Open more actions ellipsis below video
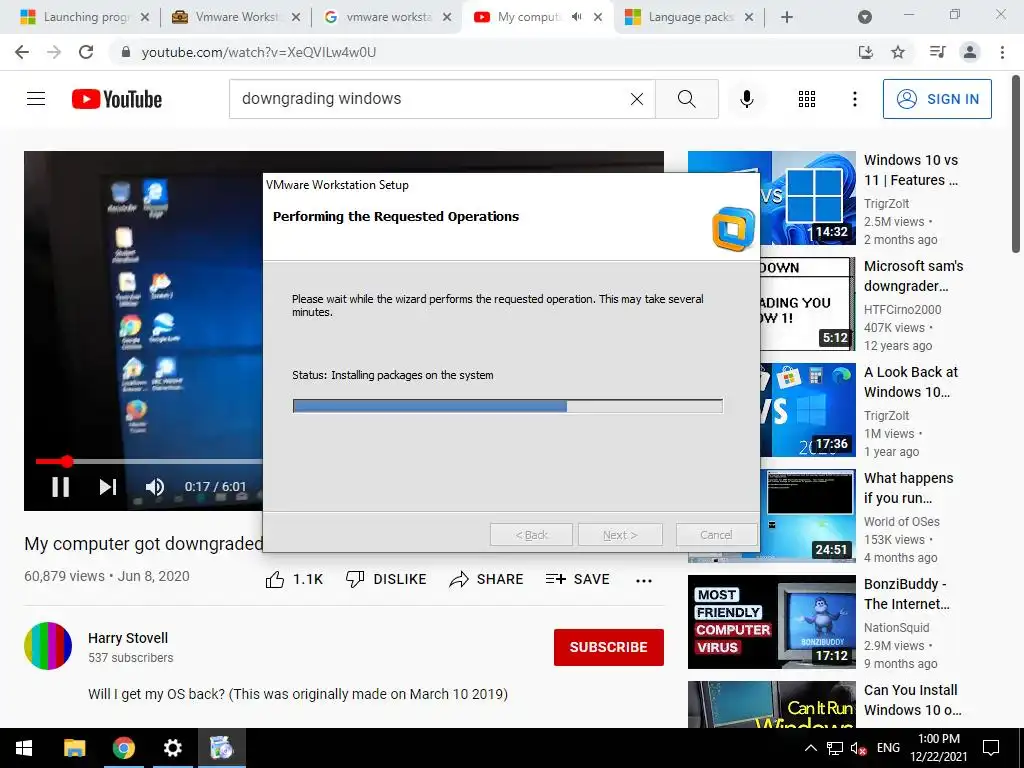The height and width of the screenshot is (768, 1024). tap(644, 580)
